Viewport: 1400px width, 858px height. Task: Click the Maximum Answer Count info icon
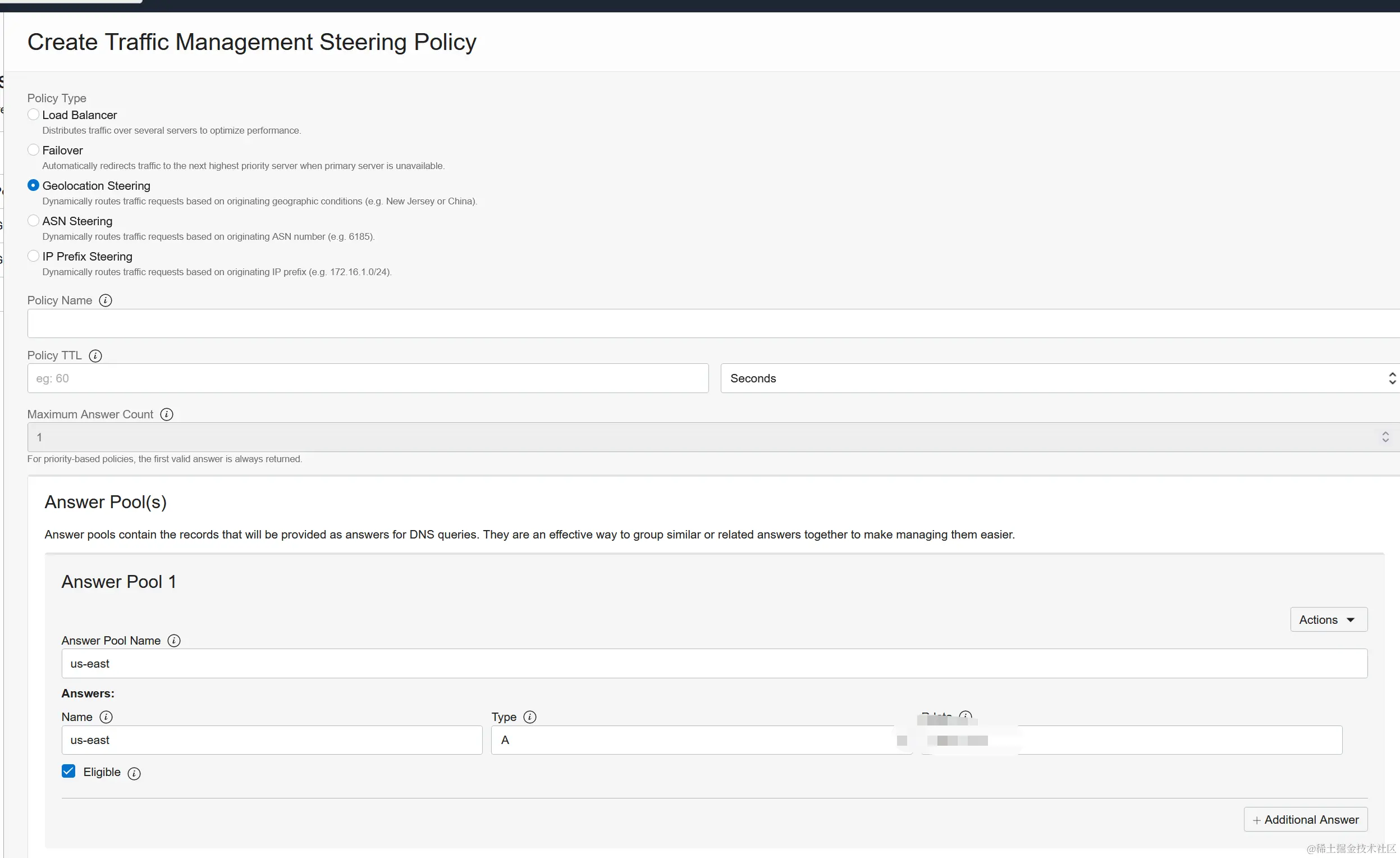tap(167, 414)
